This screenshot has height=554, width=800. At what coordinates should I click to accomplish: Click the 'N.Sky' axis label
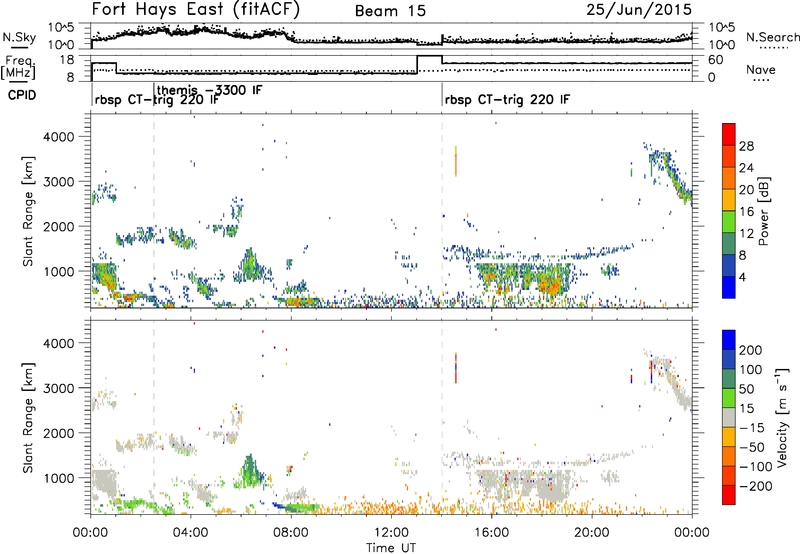coord(19,37)
